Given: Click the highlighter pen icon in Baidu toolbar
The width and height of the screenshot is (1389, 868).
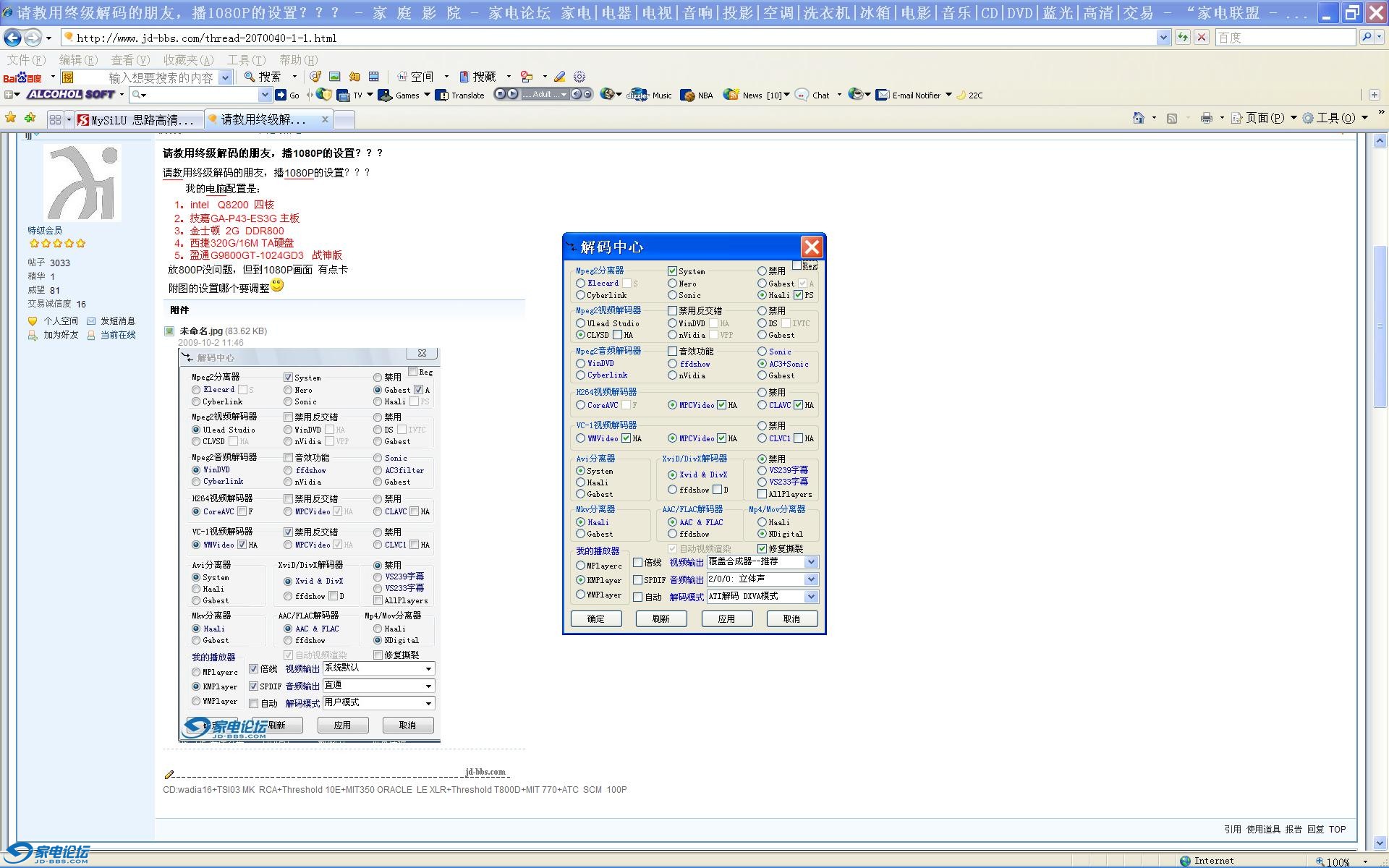Looking at the screenshot, I should pos(559,77).
